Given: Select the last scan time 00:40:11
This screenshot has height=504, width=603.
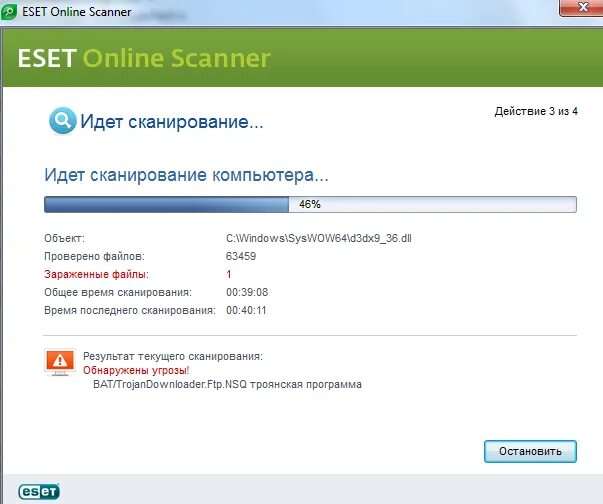Looking at the screenshot, I should click(246, 311).
